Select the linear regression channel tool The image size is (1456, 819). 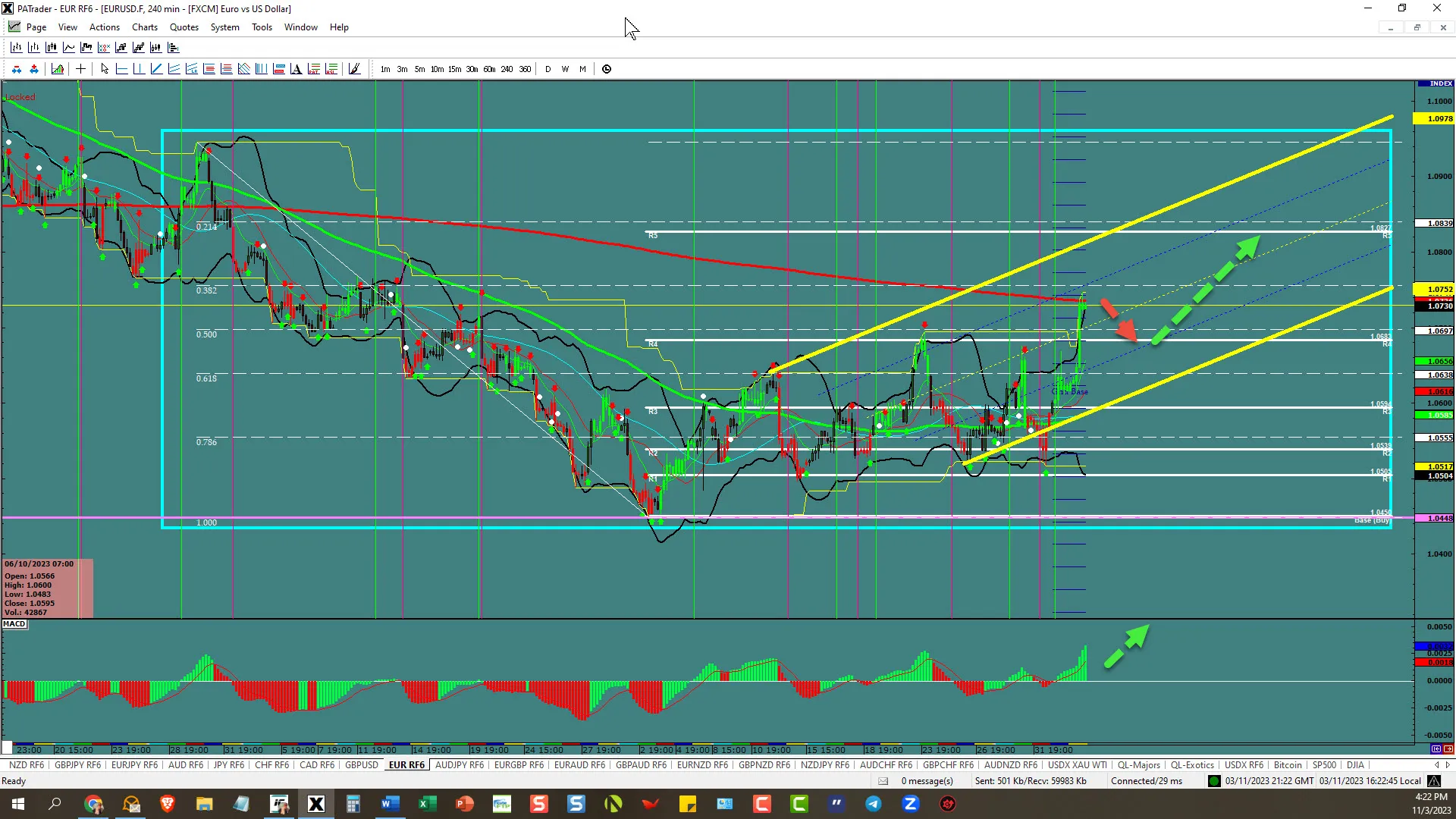tap(191, 69)
